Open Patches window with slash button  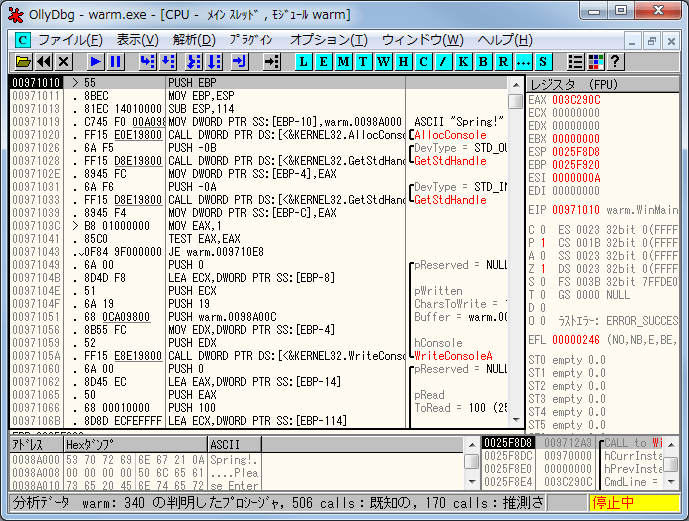(443, 62)
